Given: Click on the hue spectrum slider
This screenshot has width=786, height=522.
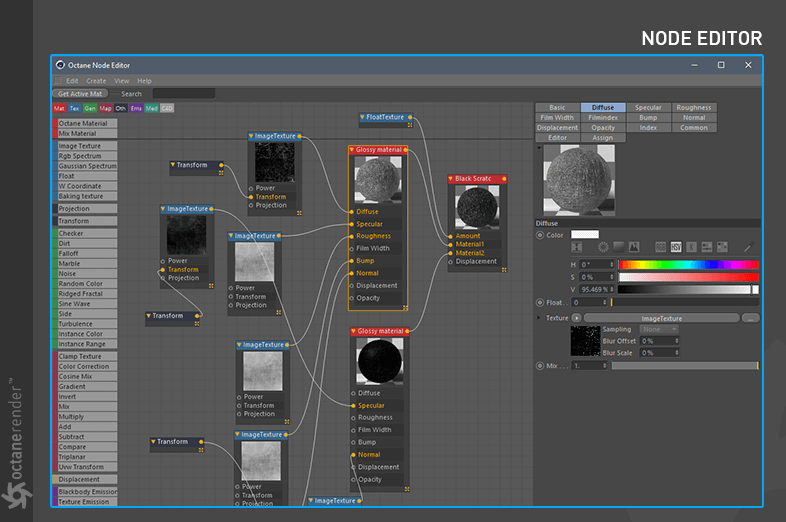Looking at the screenshot, I should [688, 264].
